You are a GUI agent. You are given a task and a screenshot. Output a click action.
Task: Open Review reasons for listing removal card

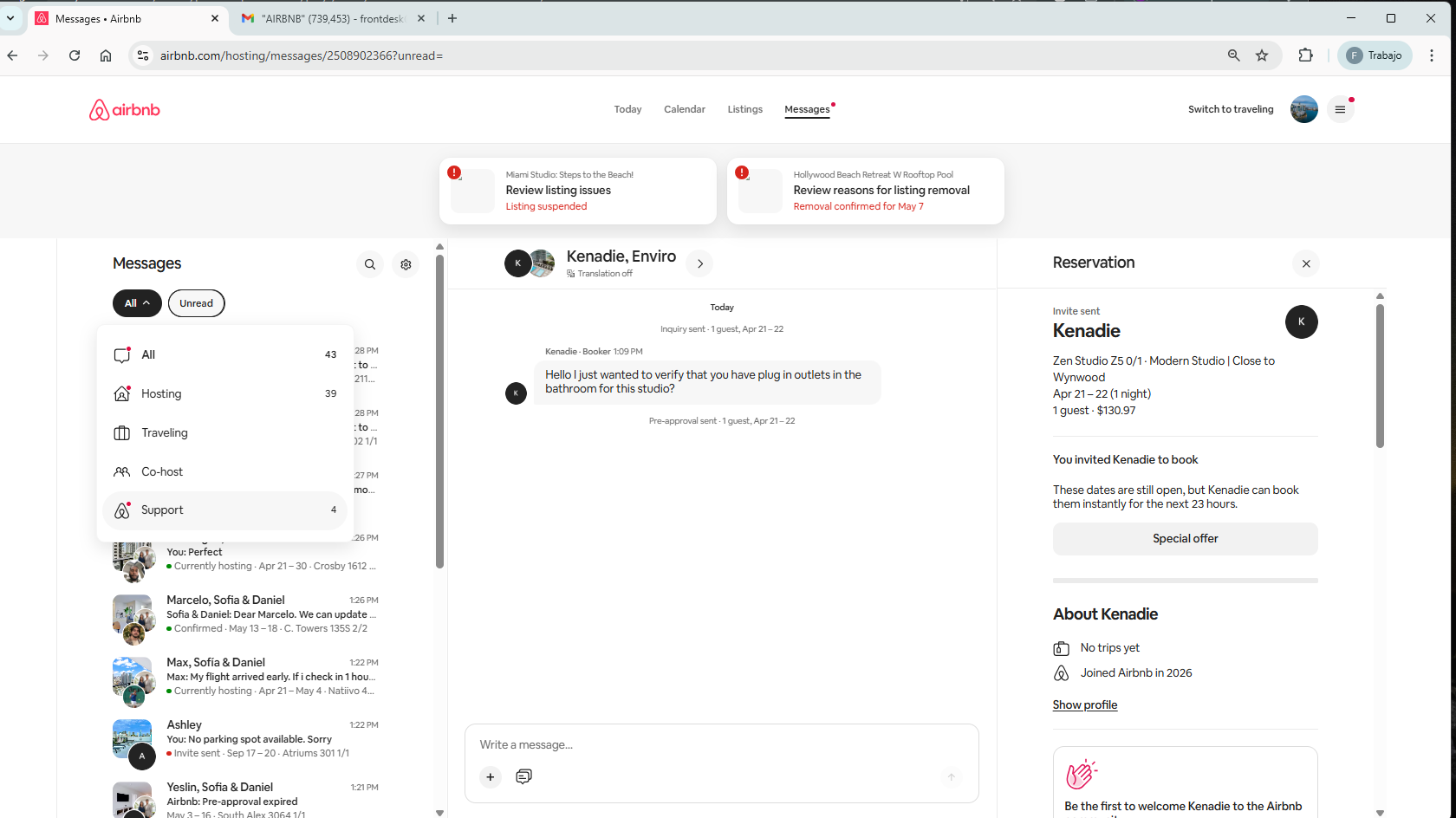866,191
